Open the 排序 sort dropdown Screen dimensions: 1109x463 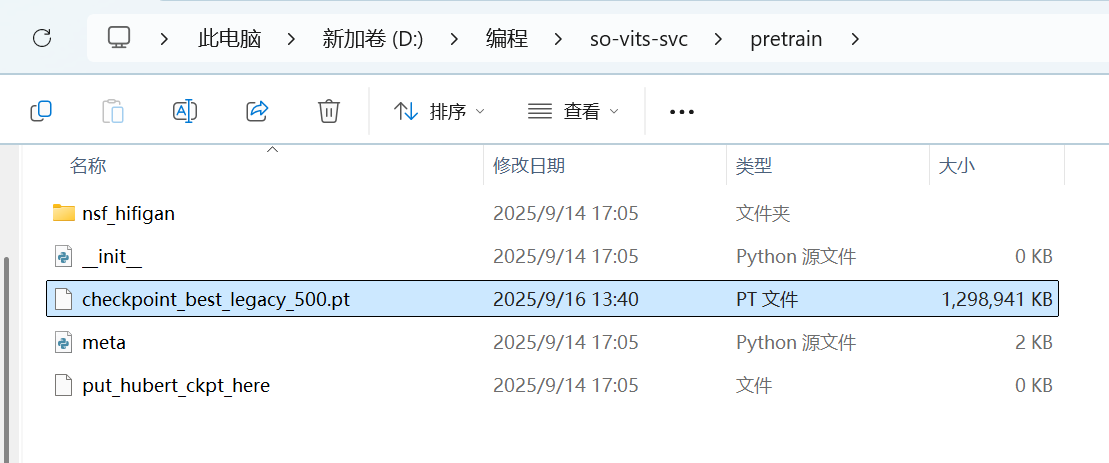tap(439, 111)
